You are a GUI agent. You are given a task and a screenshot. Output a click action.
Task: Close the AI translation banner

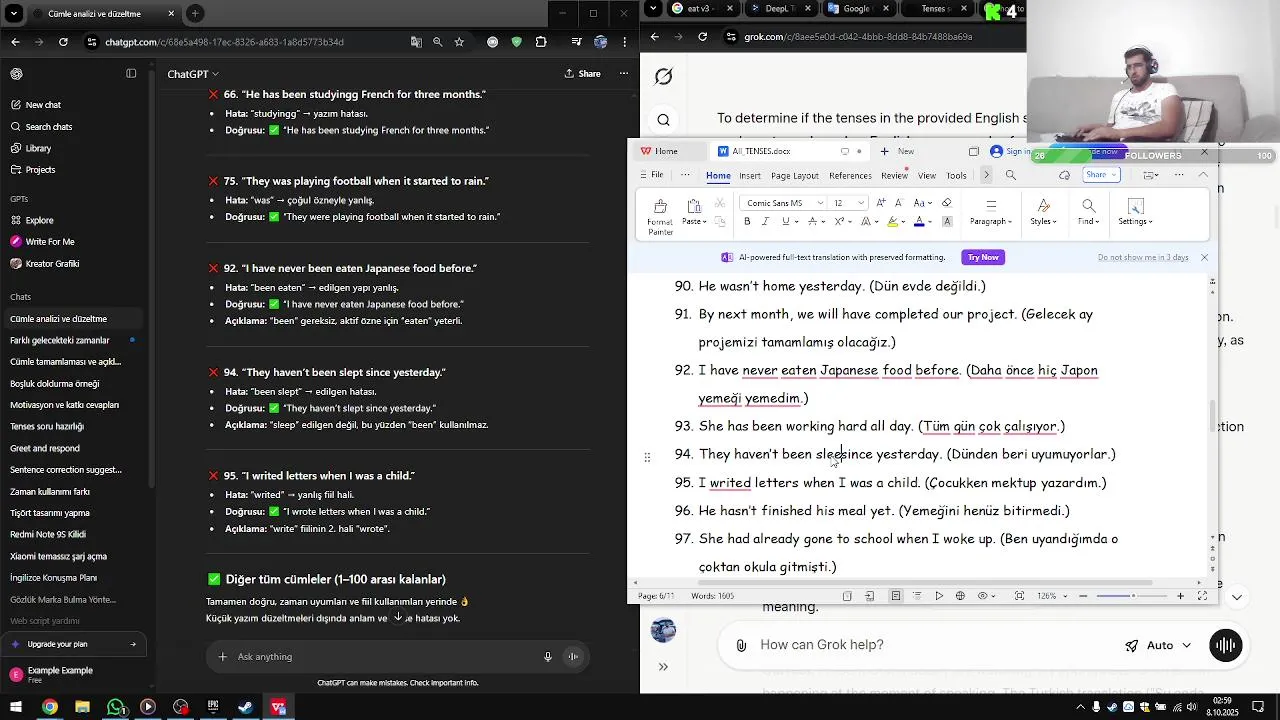(x=1204, y=257)
